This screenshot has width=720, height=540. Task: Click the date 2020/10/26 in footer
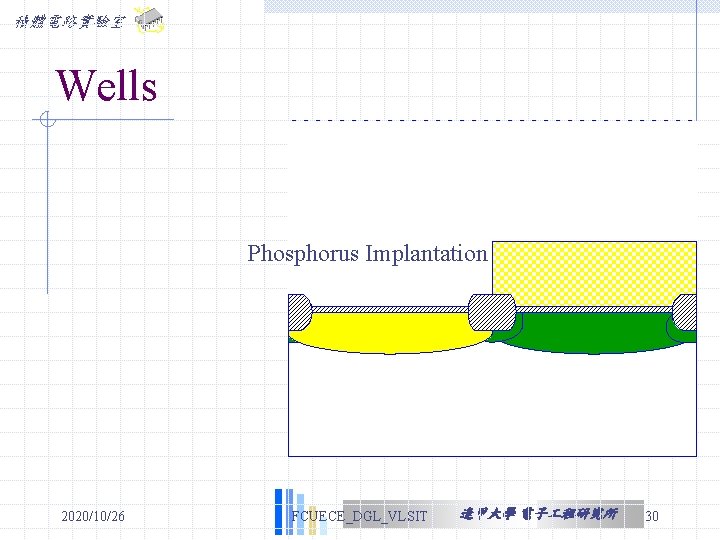coord(93,516)
